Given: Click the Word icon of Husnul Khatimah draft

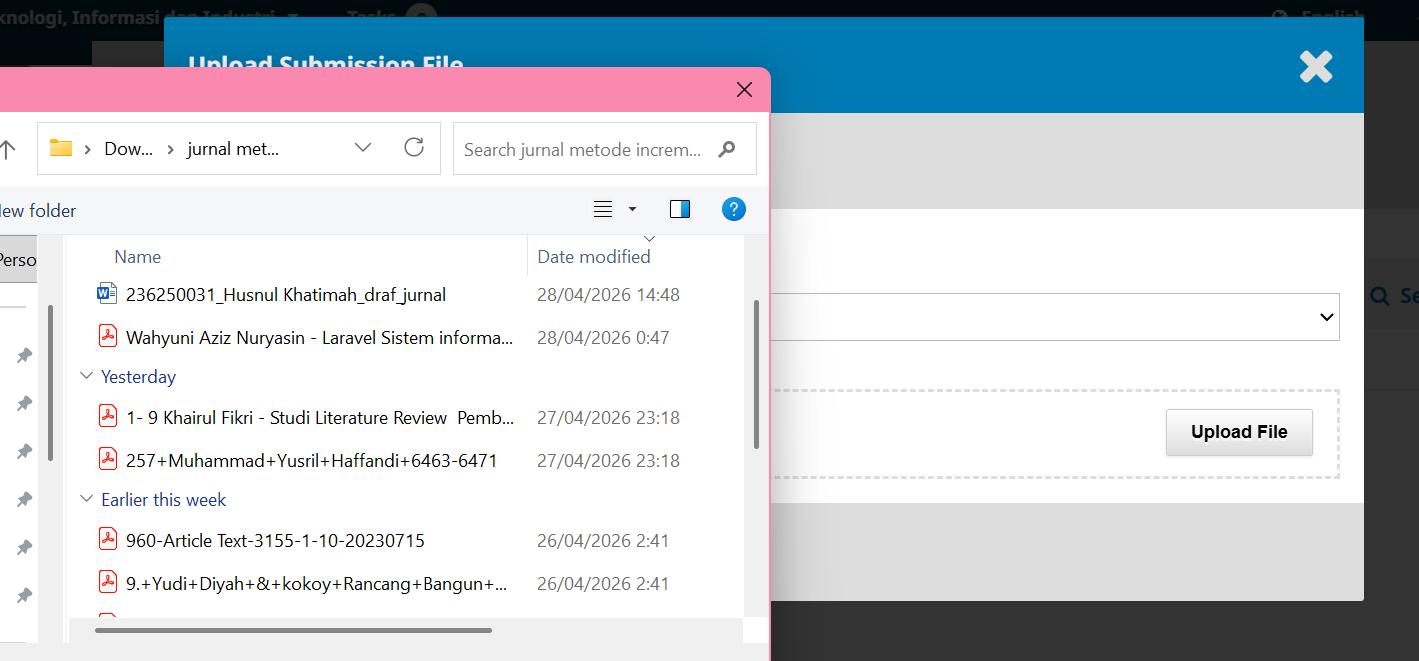Looking at the screenshot, I should click(107, 294).
